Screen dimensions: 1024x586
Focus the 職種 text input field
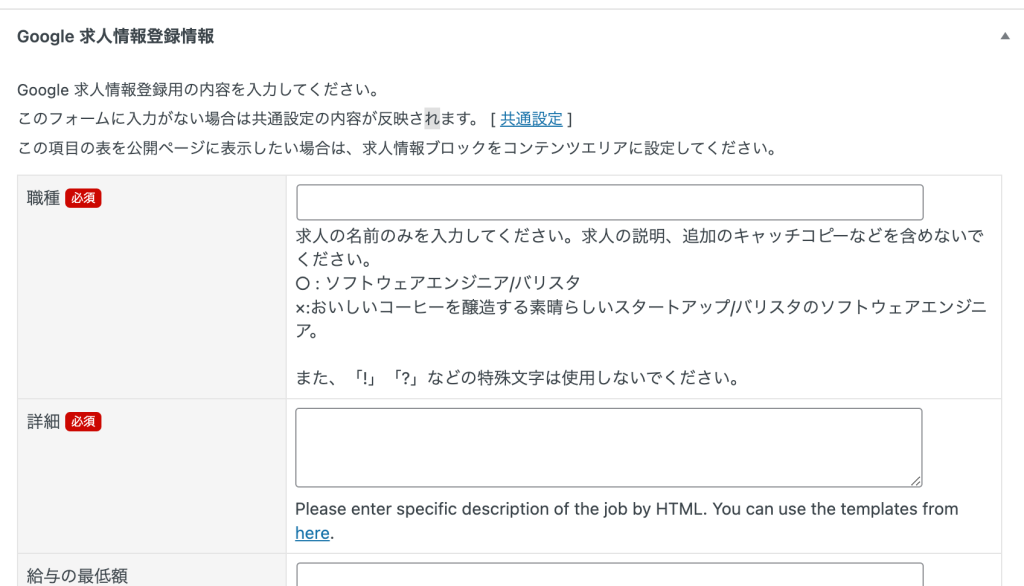pyautogui.click(x=609, y=203)
